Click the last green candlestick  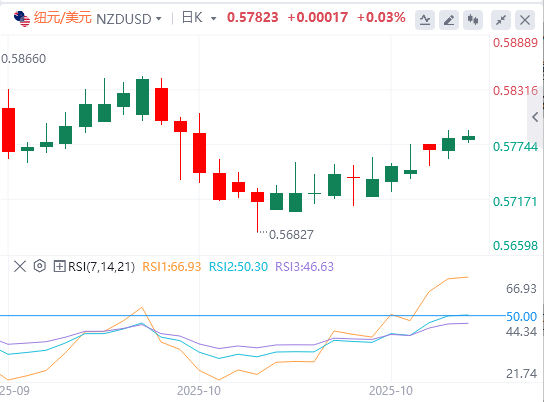468,138
